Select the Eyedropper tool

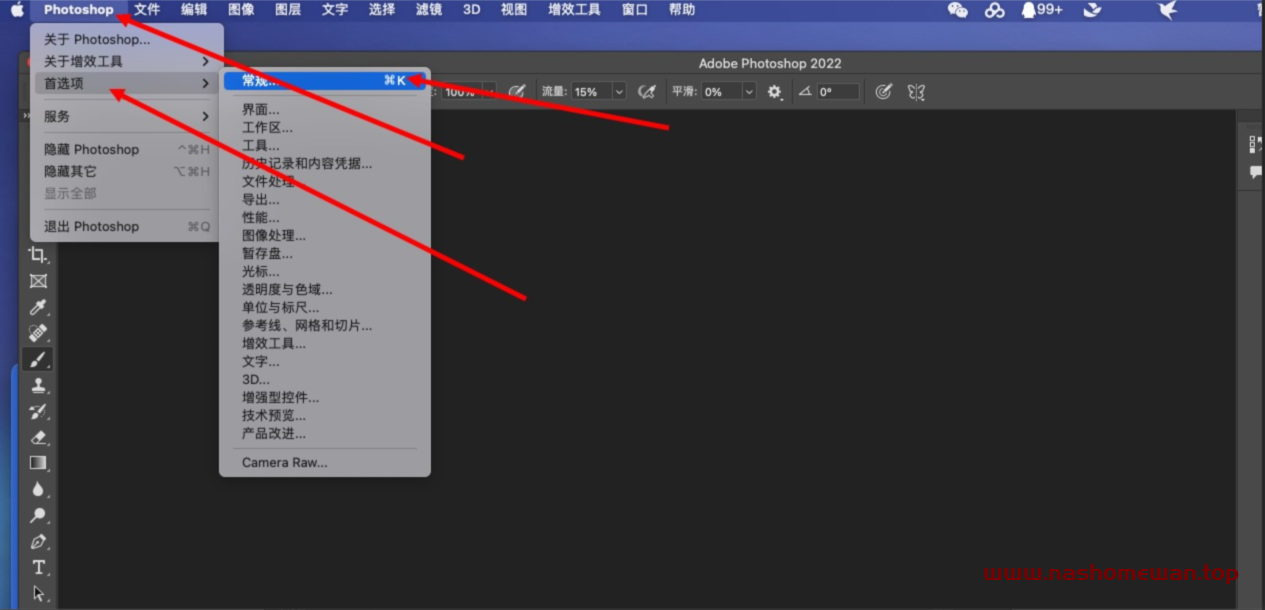point(38,307)
